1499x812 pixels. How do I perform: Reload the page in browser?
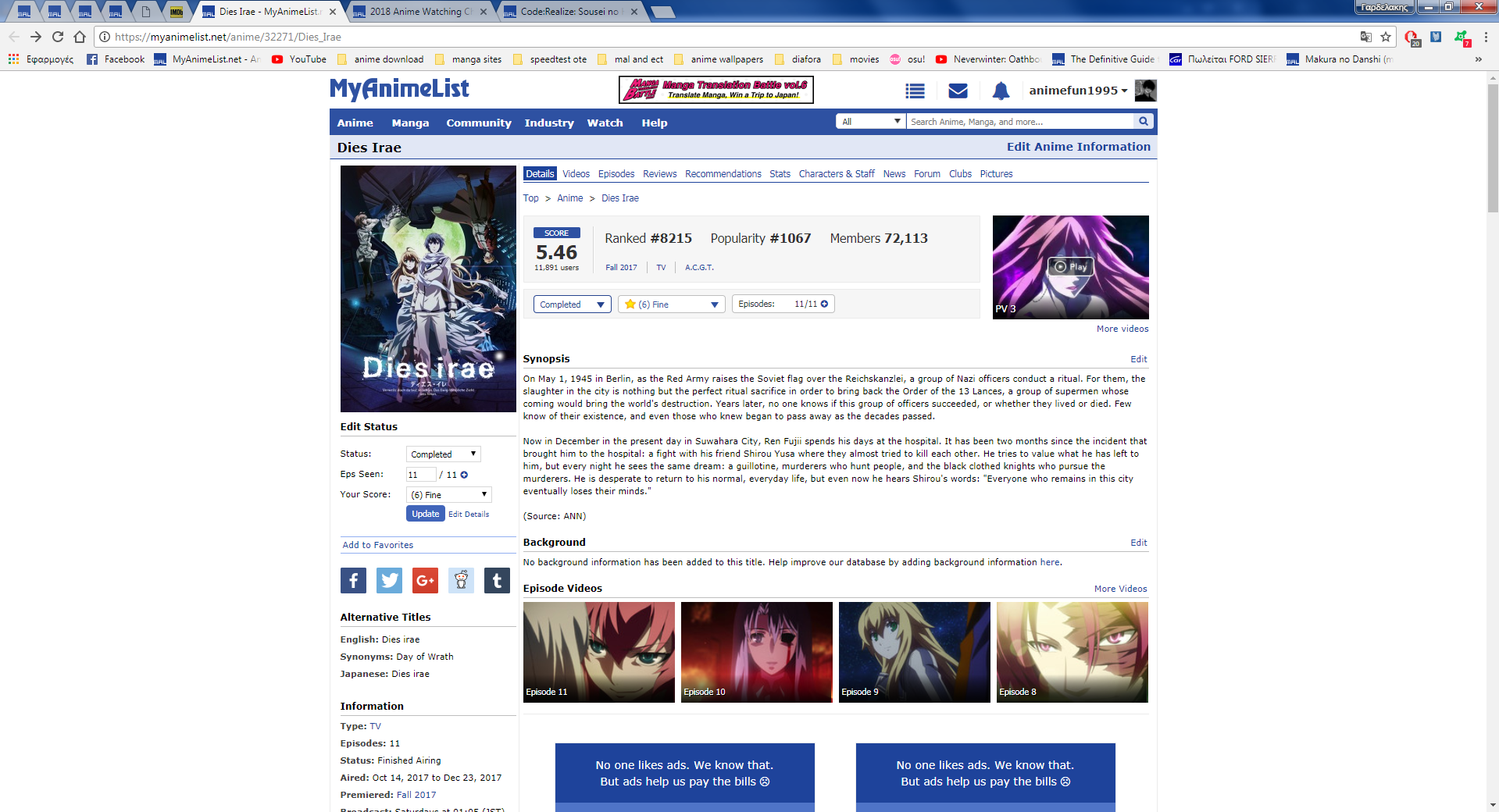click(58, 37)
